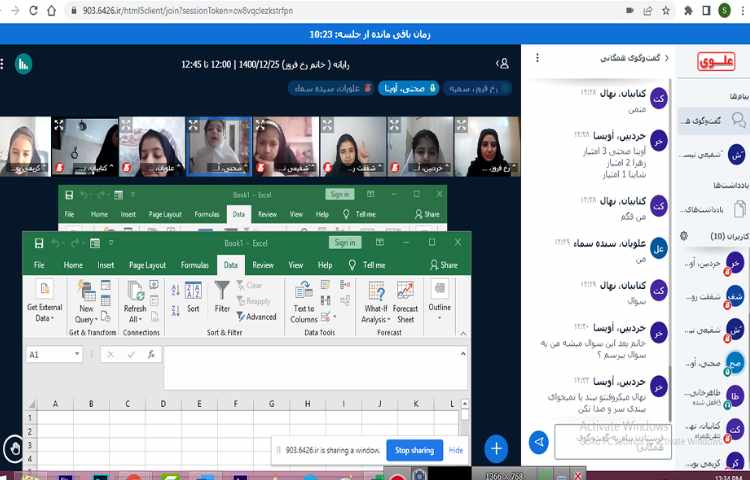Click Sign in in front Excel window
This screenshot has height=480, width=750.
pos(345,242)
